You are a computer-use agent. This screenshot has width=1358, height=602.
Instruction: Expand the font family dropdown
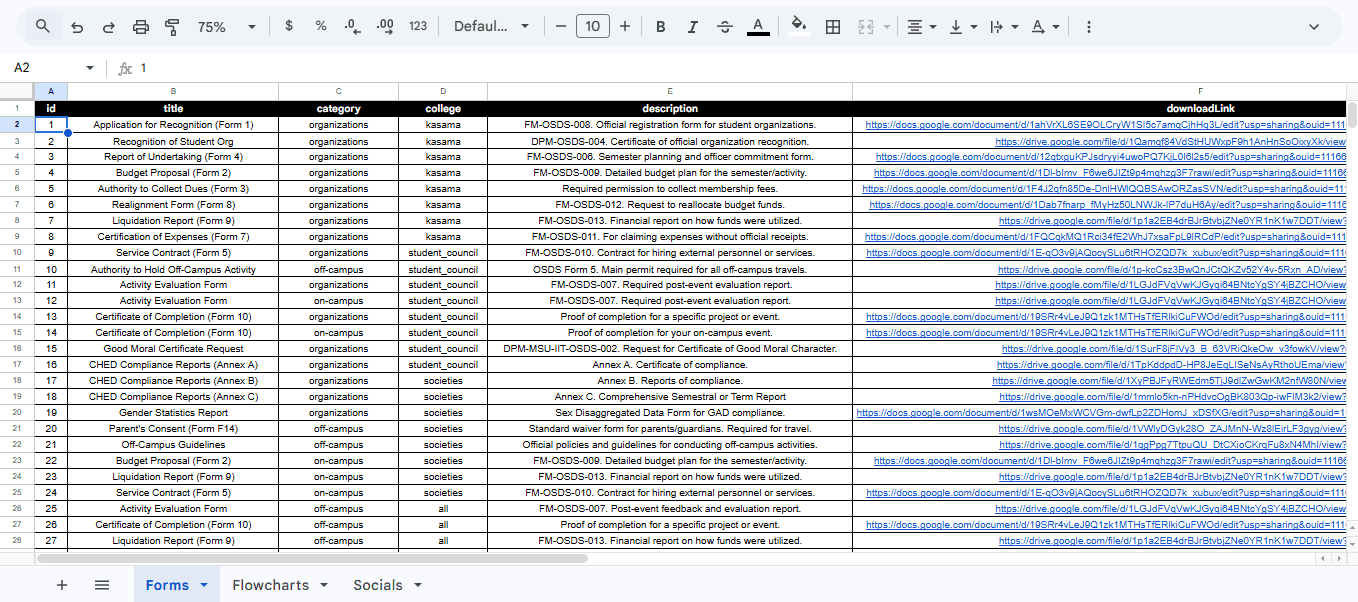click(491, 27)
